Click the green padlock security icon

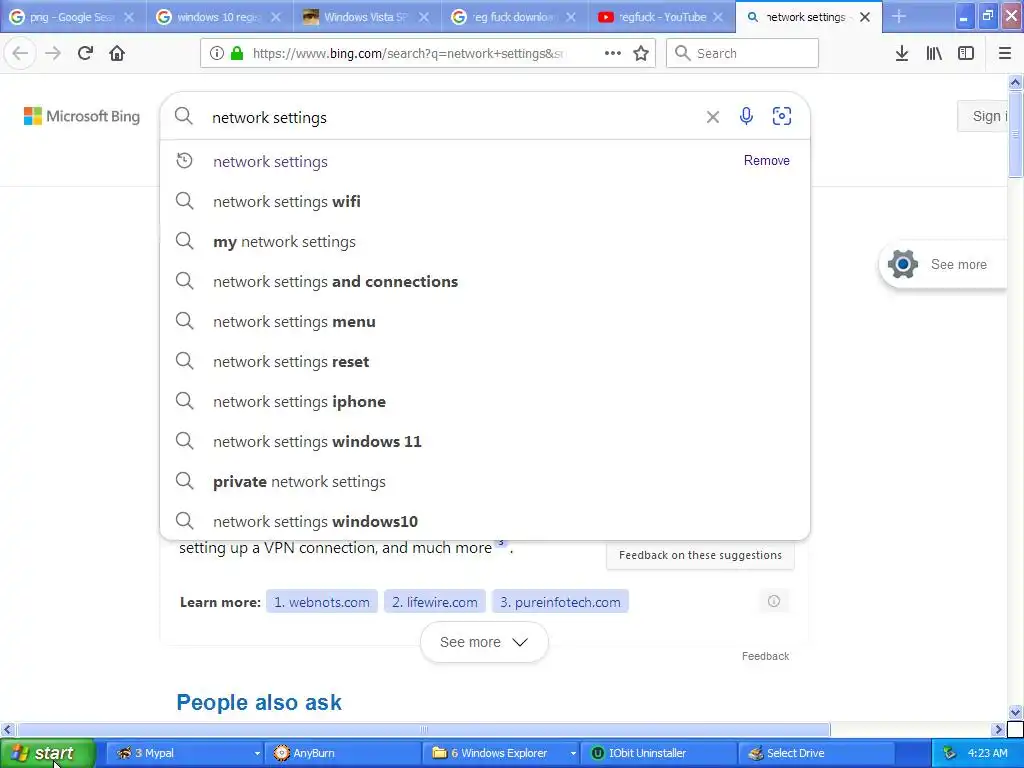pyautogui.click(x=237, y=54)
